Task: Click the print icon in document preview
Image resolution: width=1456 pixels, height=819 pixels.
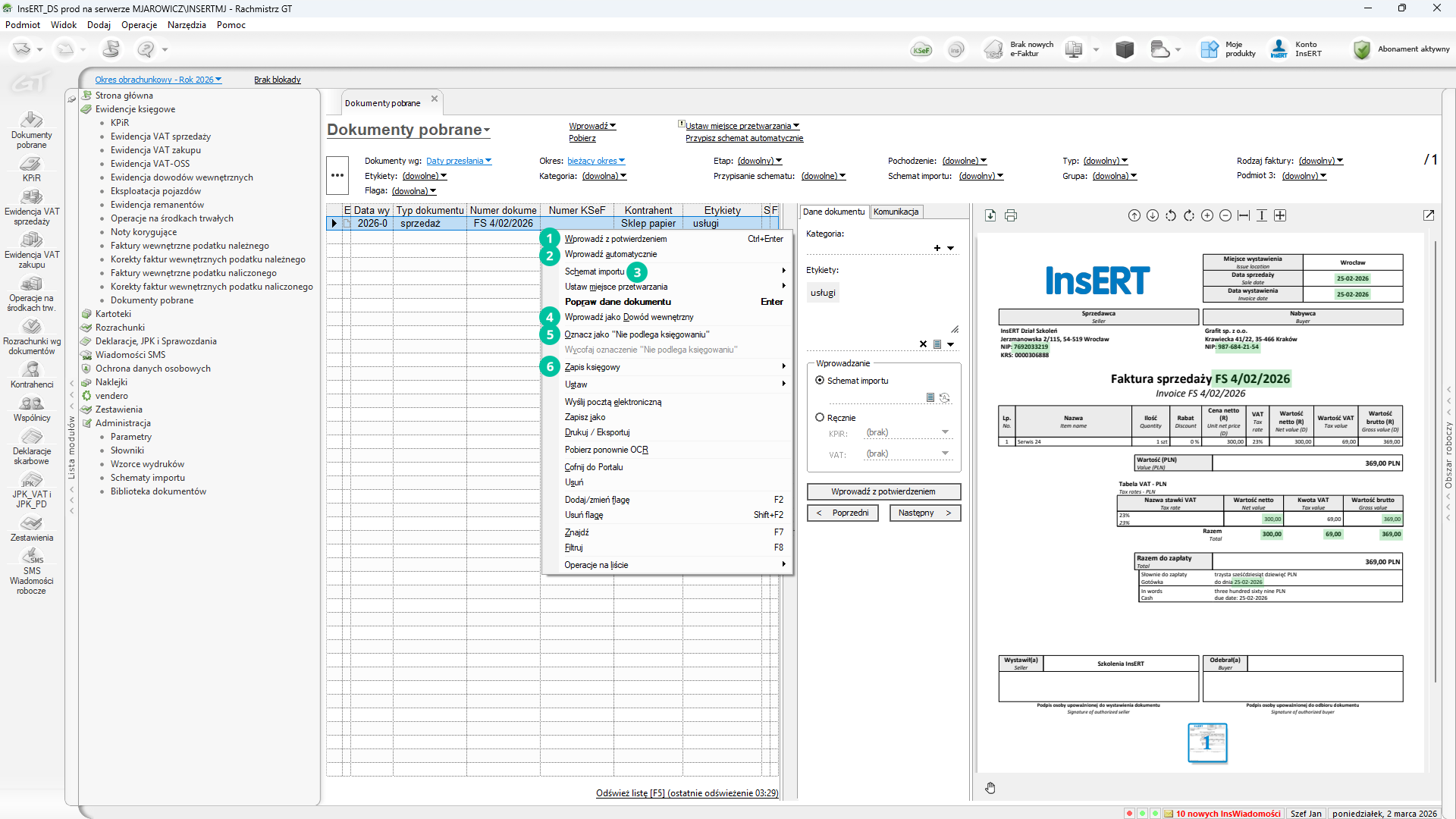Action: [1011, 216]
